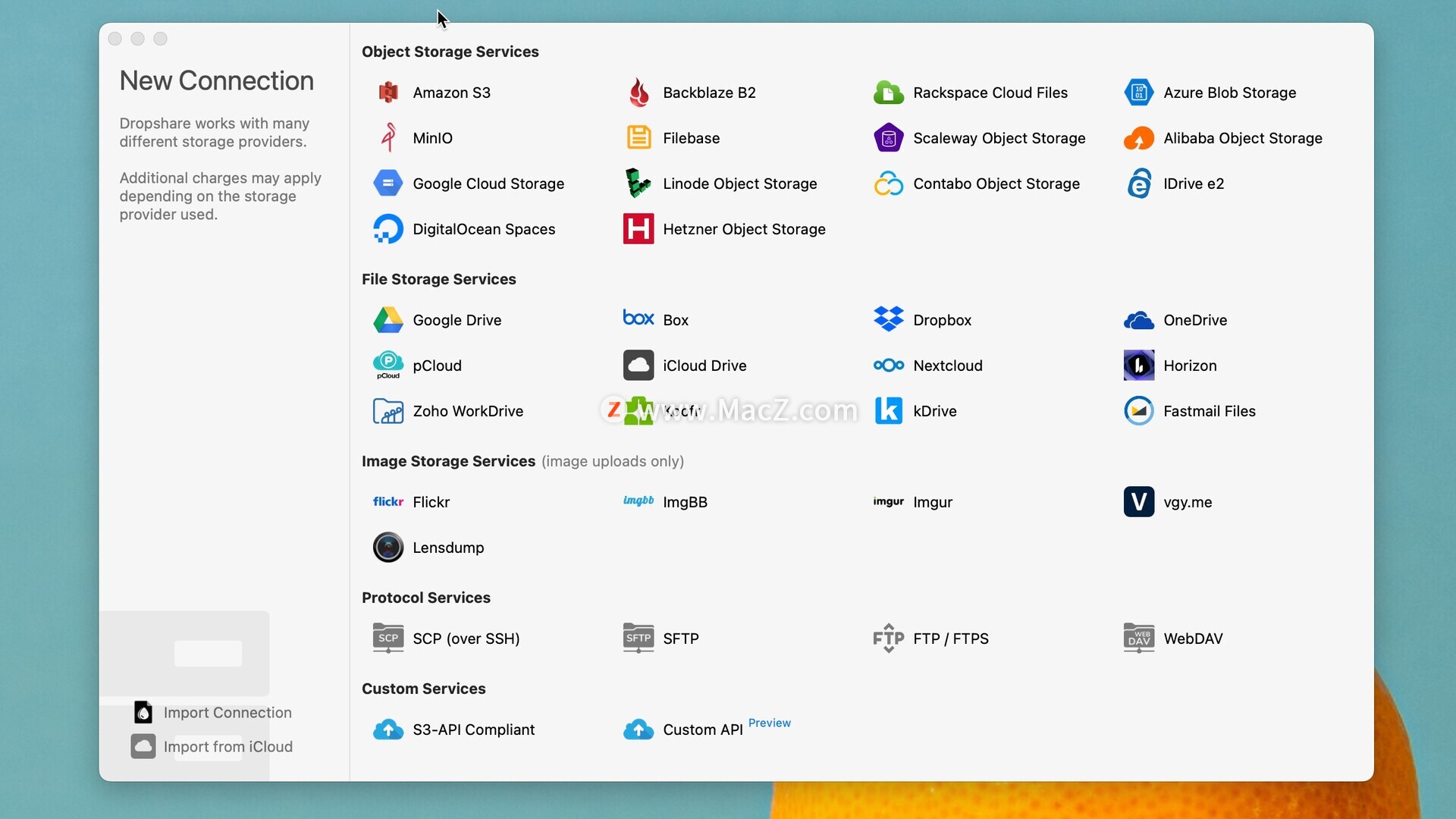The height and width of the screenshot is (819, 1456).
Task: Select the Google Drive icon
Action: coord(388,320)
